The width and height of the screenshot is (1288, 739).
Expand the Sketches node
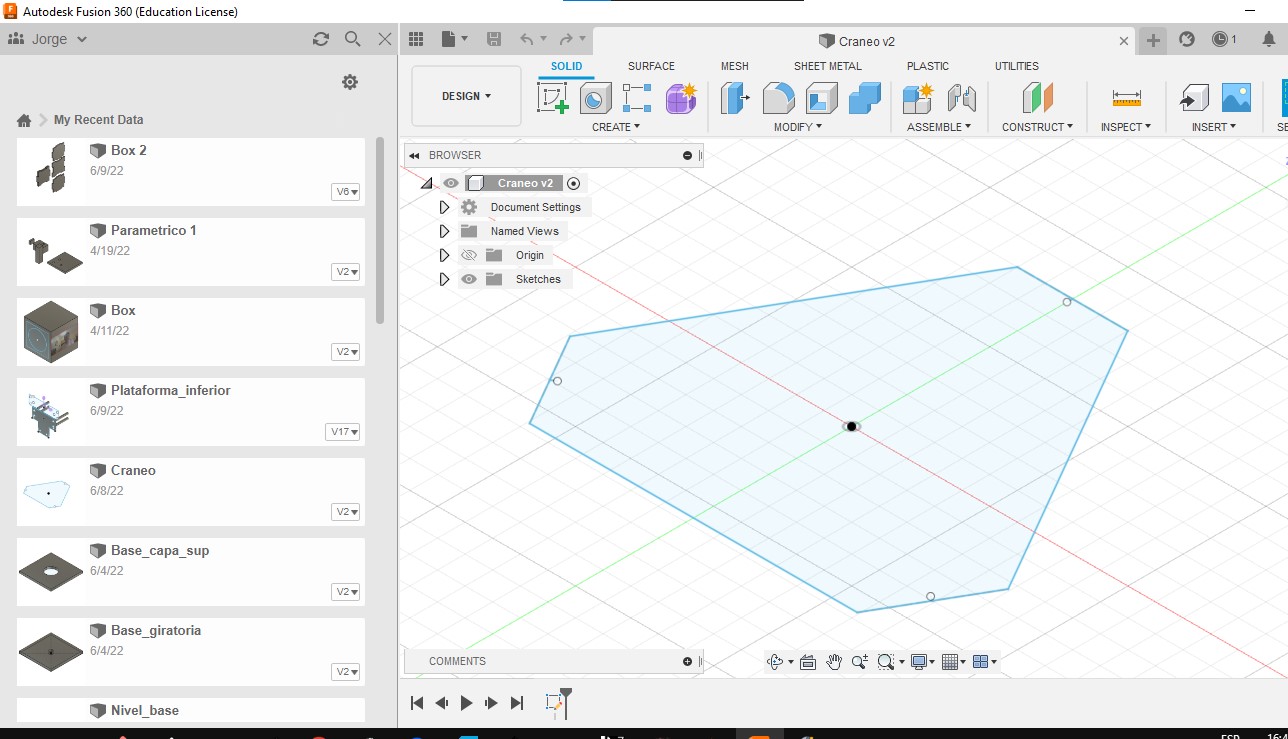[x=445, y=279]
